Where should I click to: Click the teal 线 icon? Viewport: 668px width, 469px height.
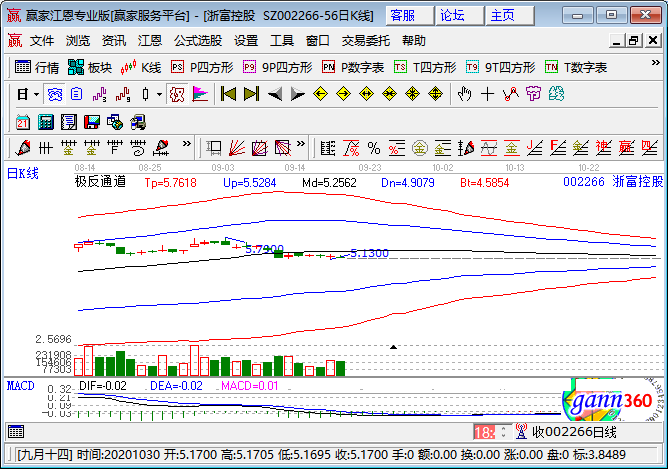coord(556,94)
